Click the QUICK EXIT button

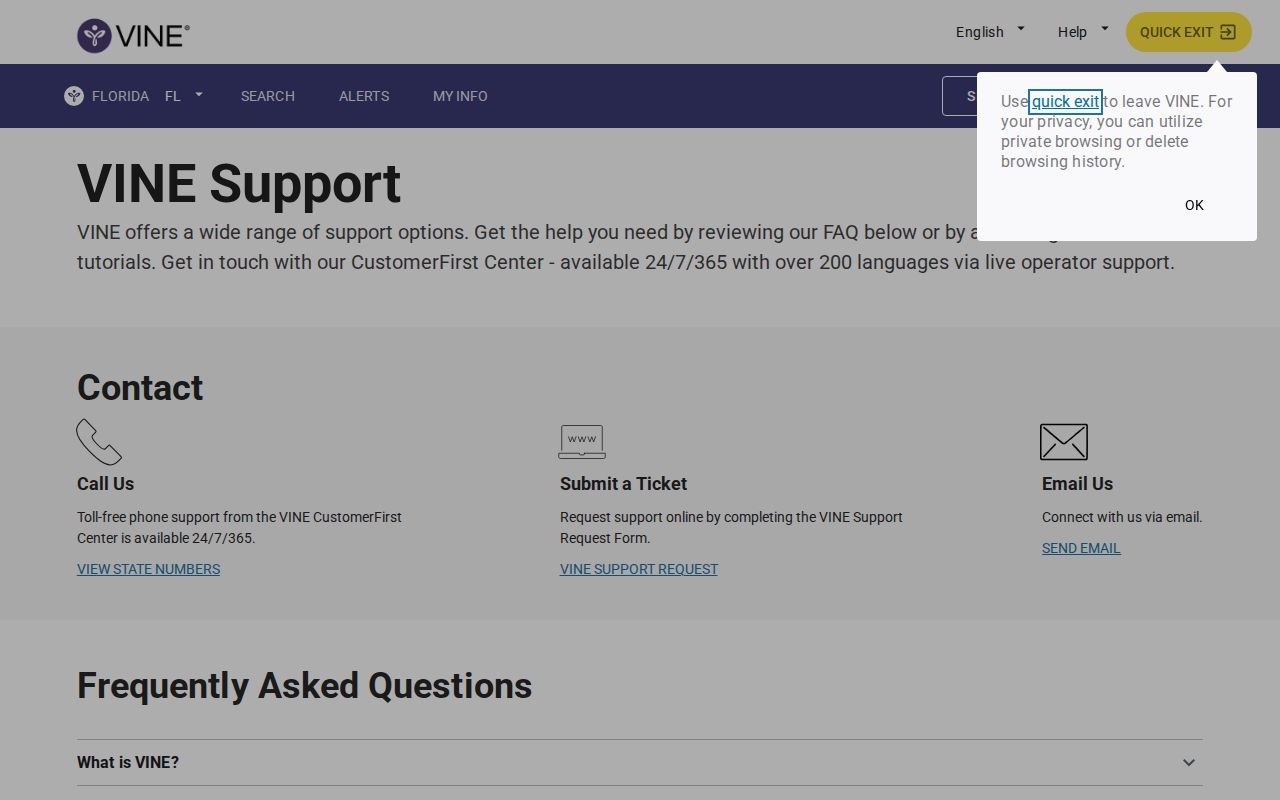click(1189, 32)
